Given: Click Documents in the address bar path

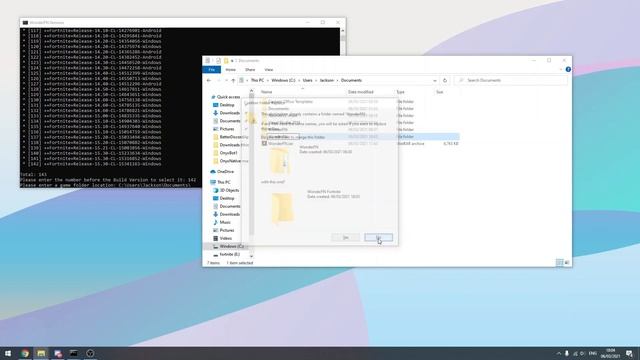Looking at the screenshot, I should pyautogui.click(x=351, y=80).
